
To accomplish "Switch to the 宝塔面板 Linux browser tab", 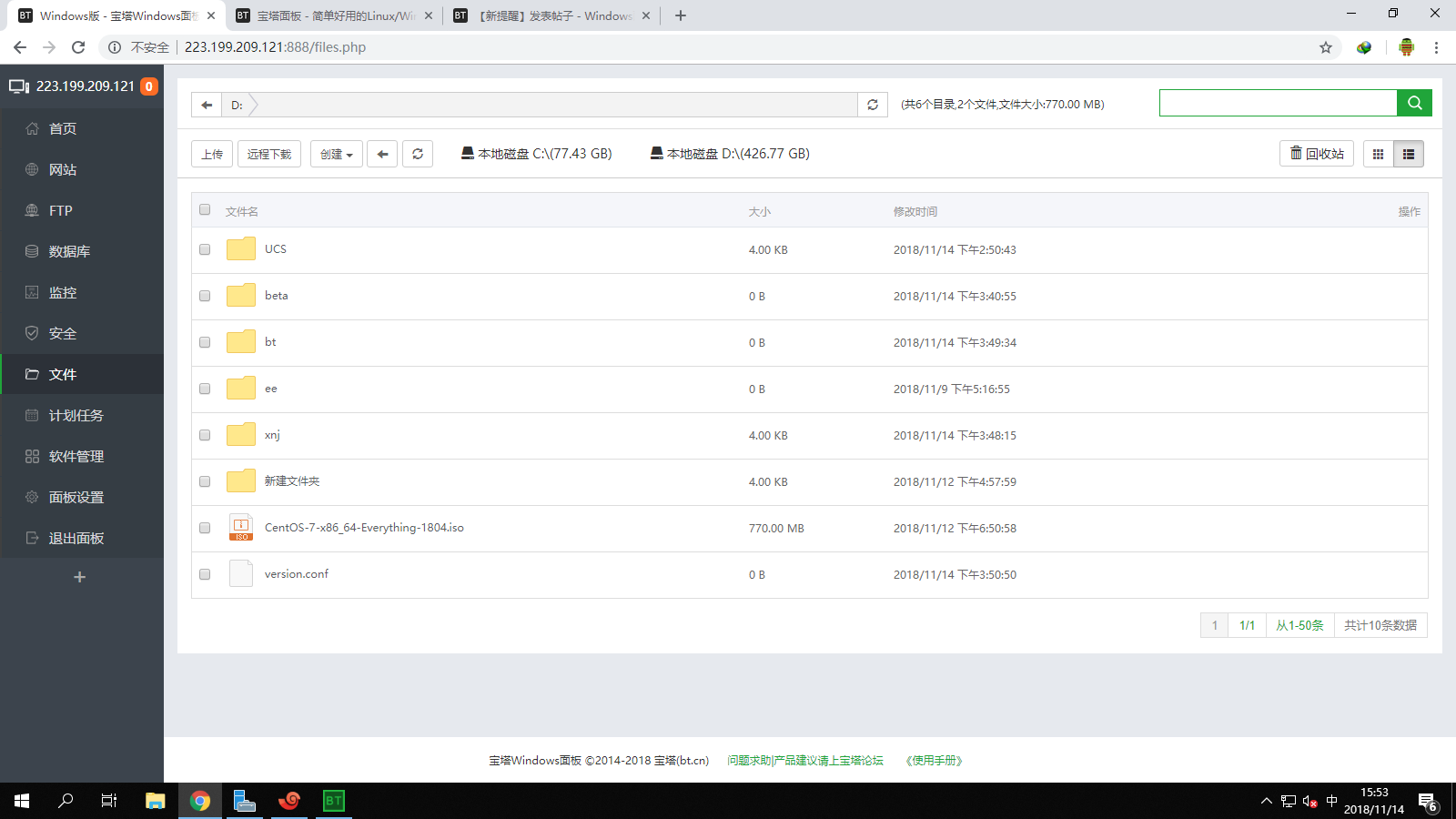I will (334, 15).
